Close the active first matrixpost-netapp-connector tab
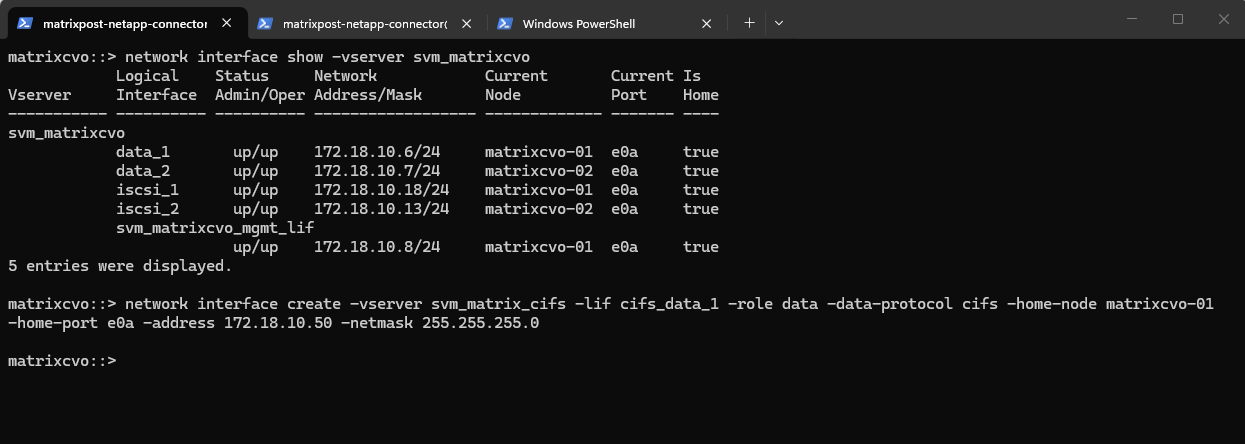The height and width of the screenshot is (444, 1245). [228, 23]
